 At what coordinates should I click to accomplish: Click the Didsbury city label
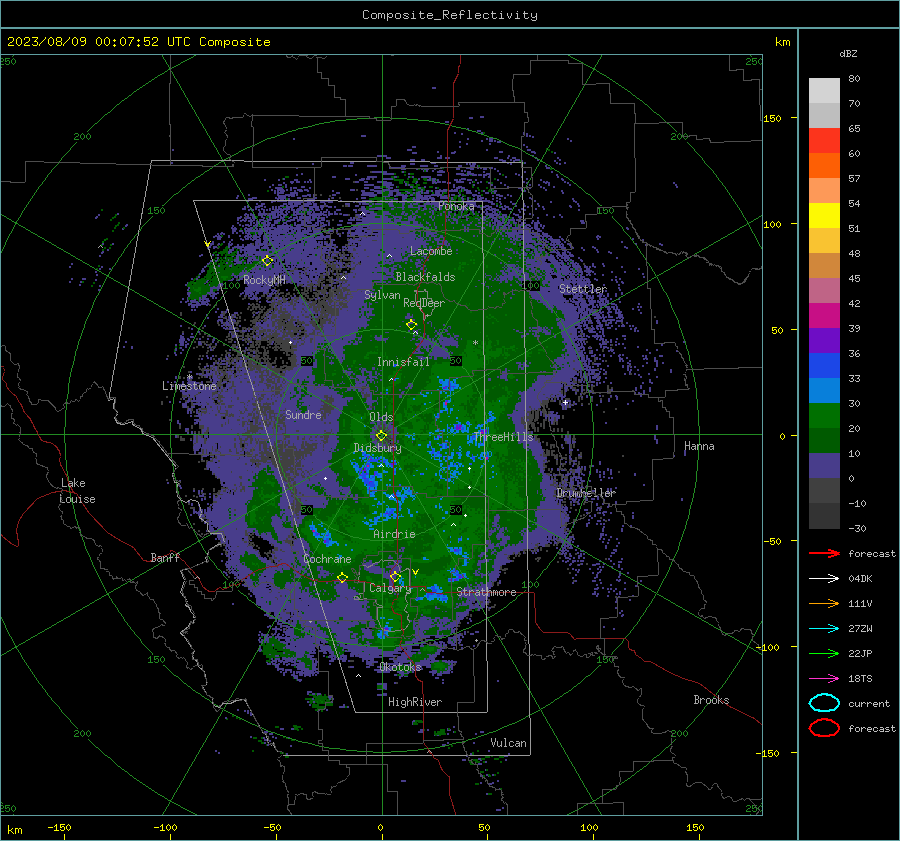pos(377,448)
